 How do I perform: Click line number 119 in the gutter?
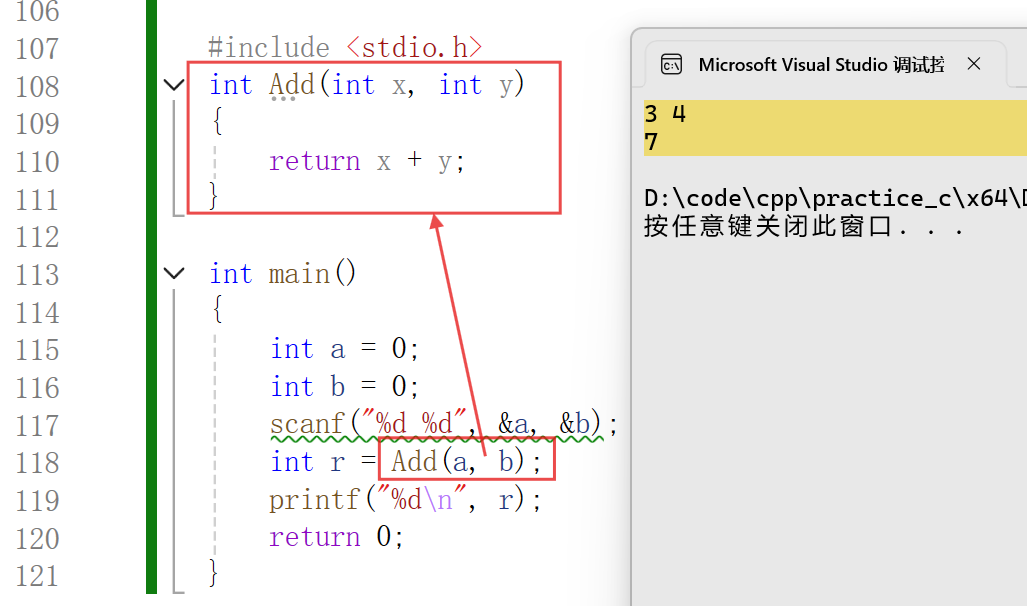coord(37,501)
